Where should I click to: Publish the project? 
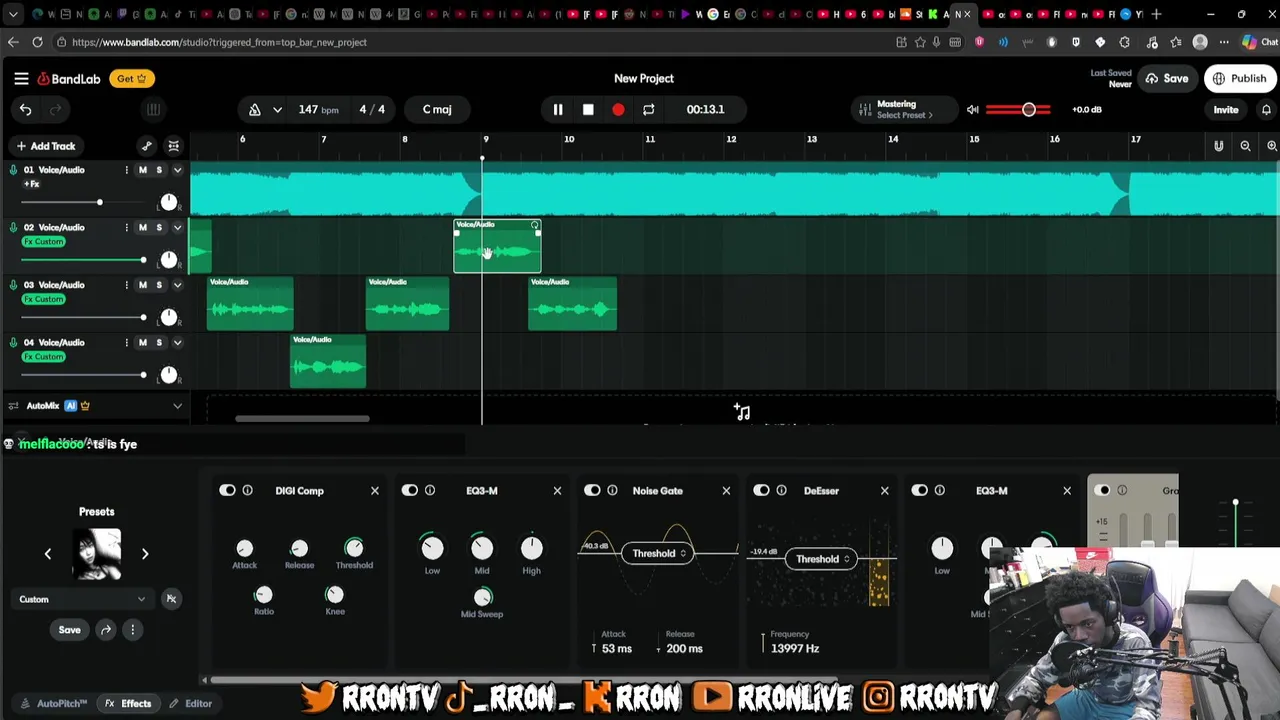click(x=1240, y=79)
